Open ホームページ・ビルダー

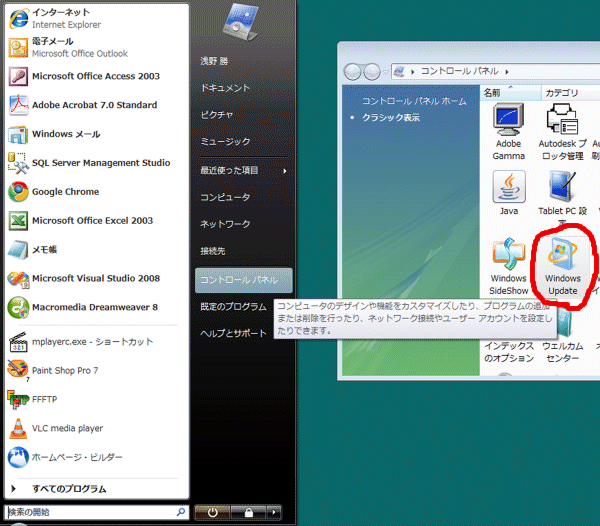click(97, 457)
